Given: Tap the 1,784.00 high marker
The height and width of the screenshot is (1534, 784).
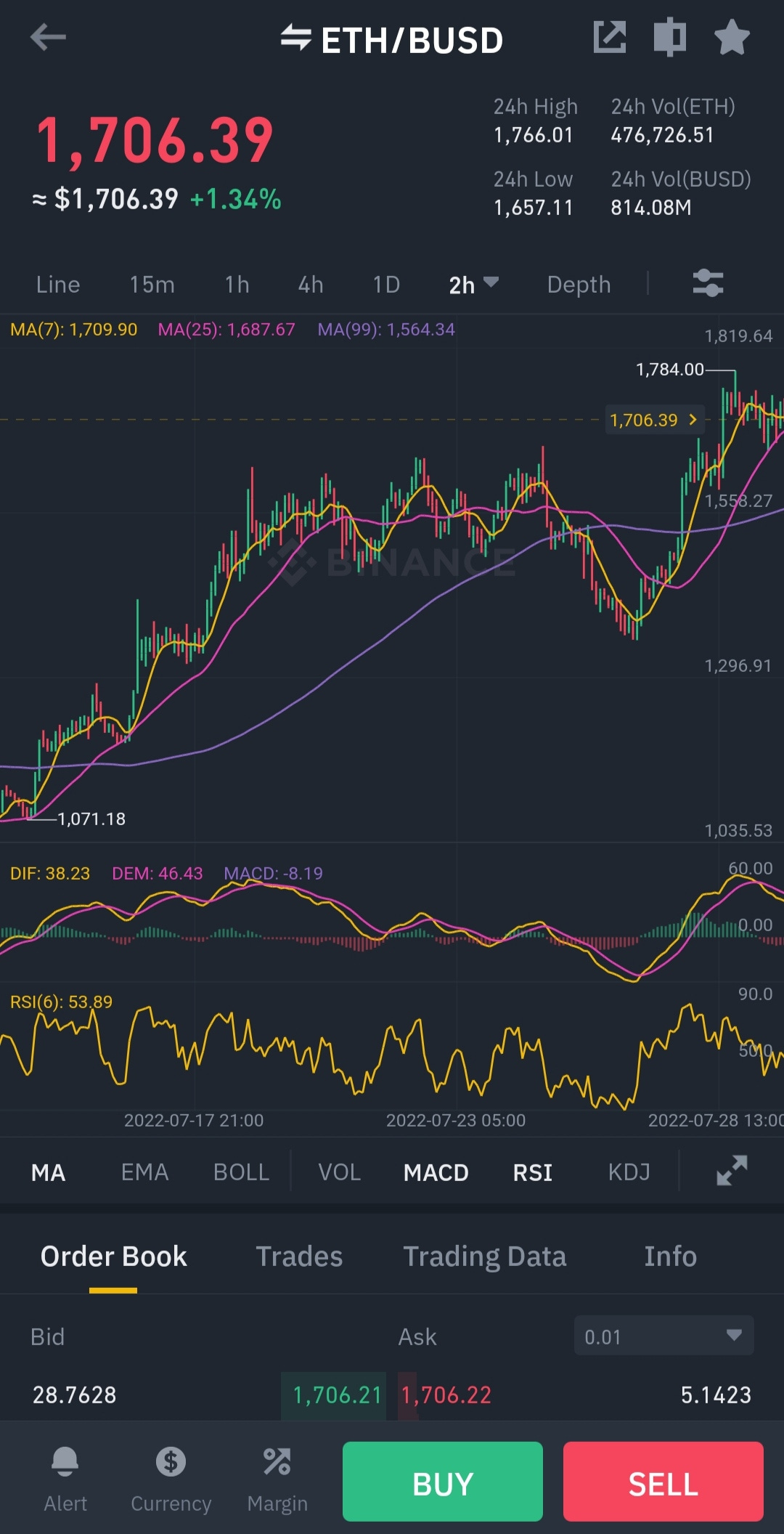Looking at the screenshot, I should tap(670, 370).
